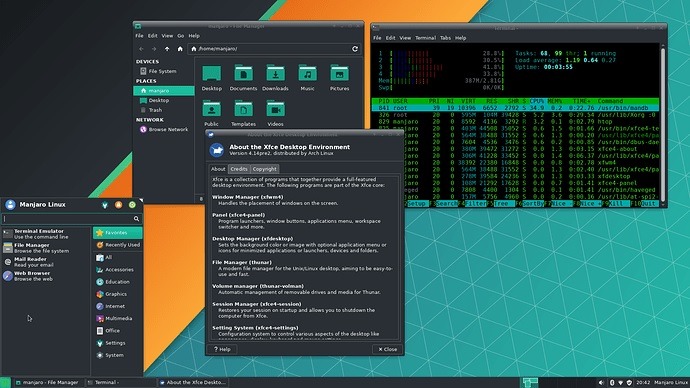Click the Whisker menu search field

point(71,219)
